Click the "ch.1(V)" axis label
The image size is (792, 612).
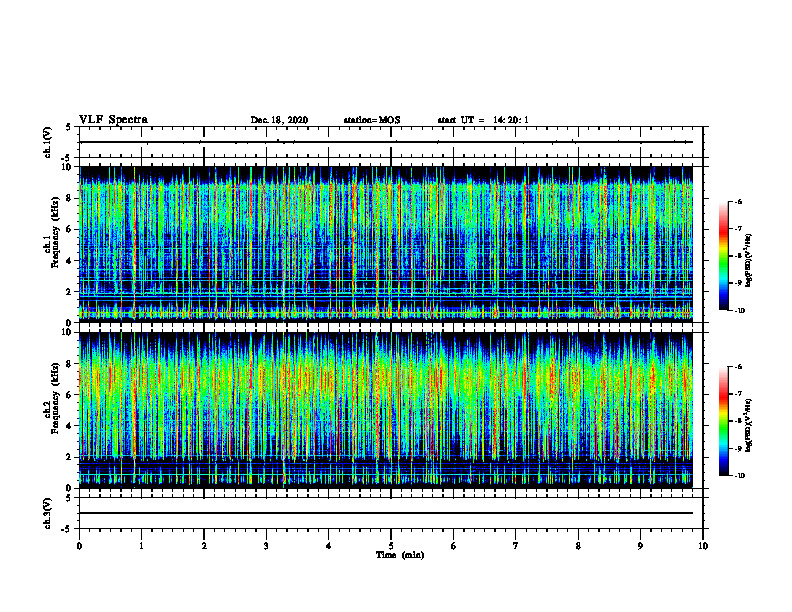tap(47, 142)
